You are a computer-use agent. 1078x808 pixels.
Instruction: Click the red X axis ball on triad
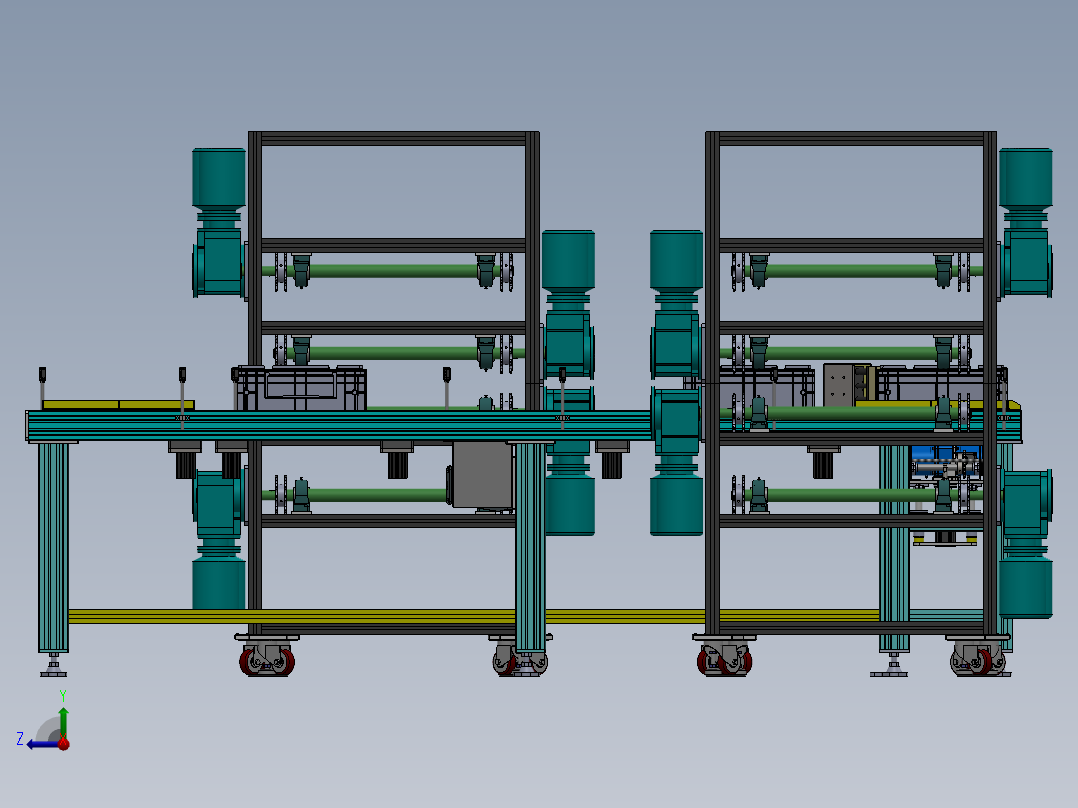click(64, 743)
